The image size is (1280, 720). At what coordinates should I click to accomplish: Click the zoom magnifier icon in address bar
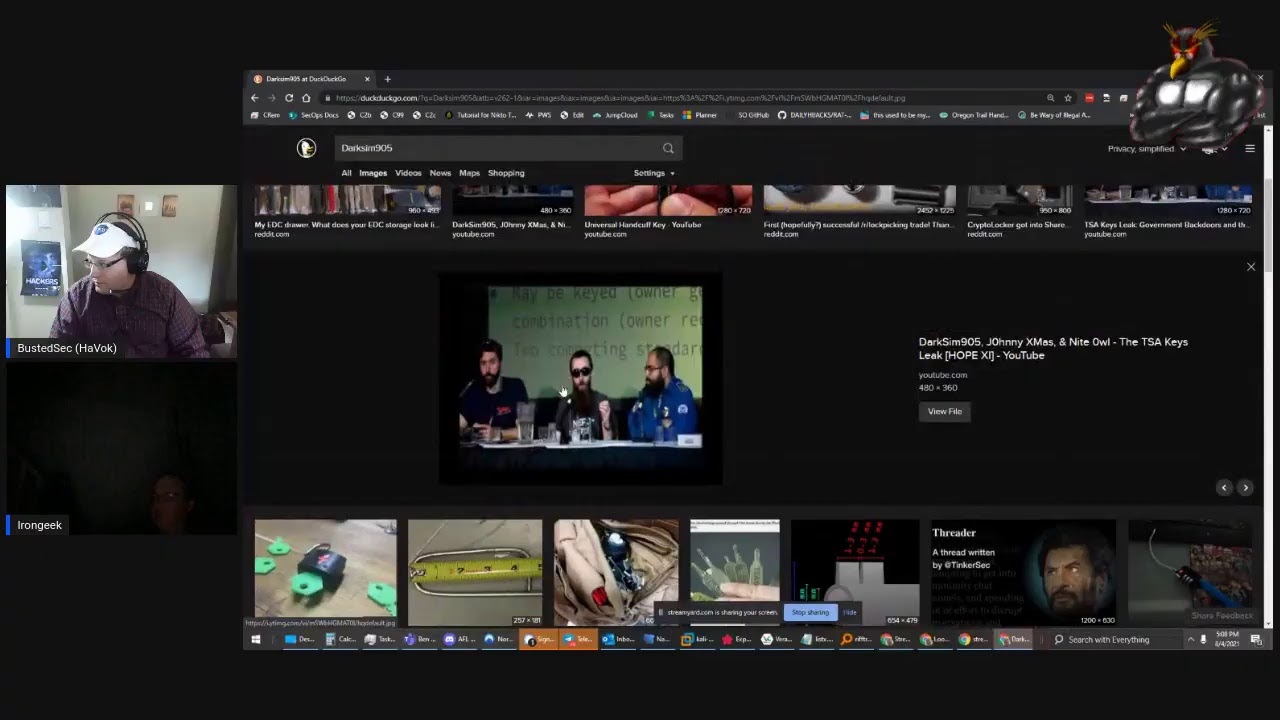click(x=1050, y=98)
